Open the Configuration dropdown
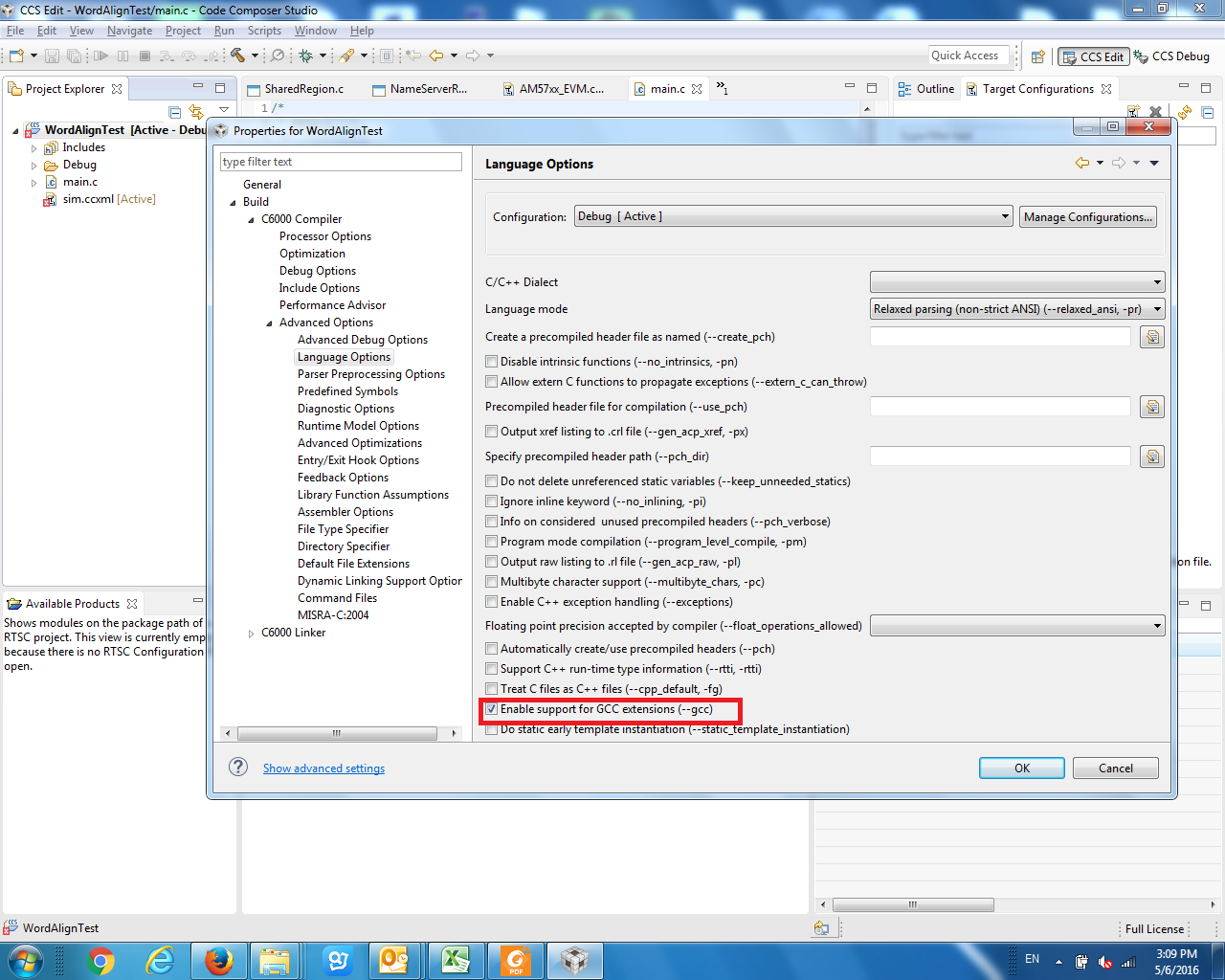This screenshot has height=980, width=1225. click(x=793, y=216)
